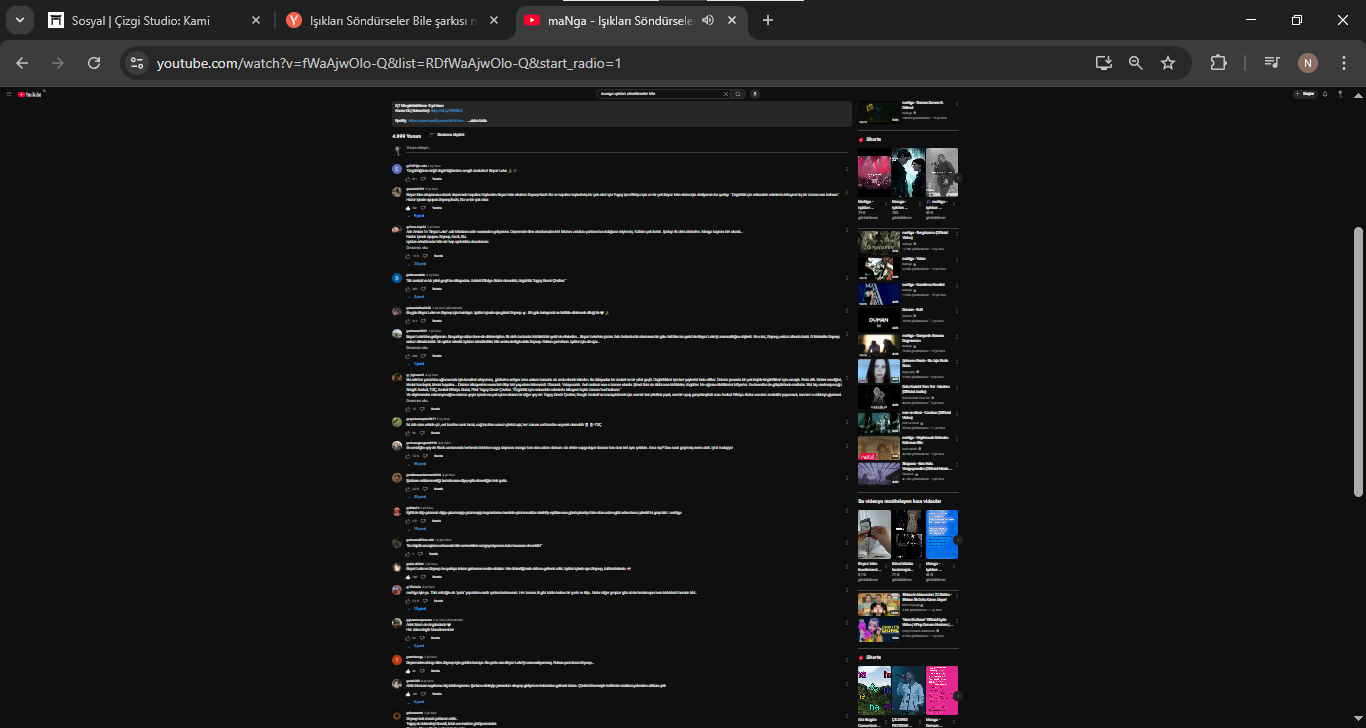This screenshot has height=728, width=1366.
Task: Open the Chrome extensions puzzle icon
Action: [x=1218, y=63]
